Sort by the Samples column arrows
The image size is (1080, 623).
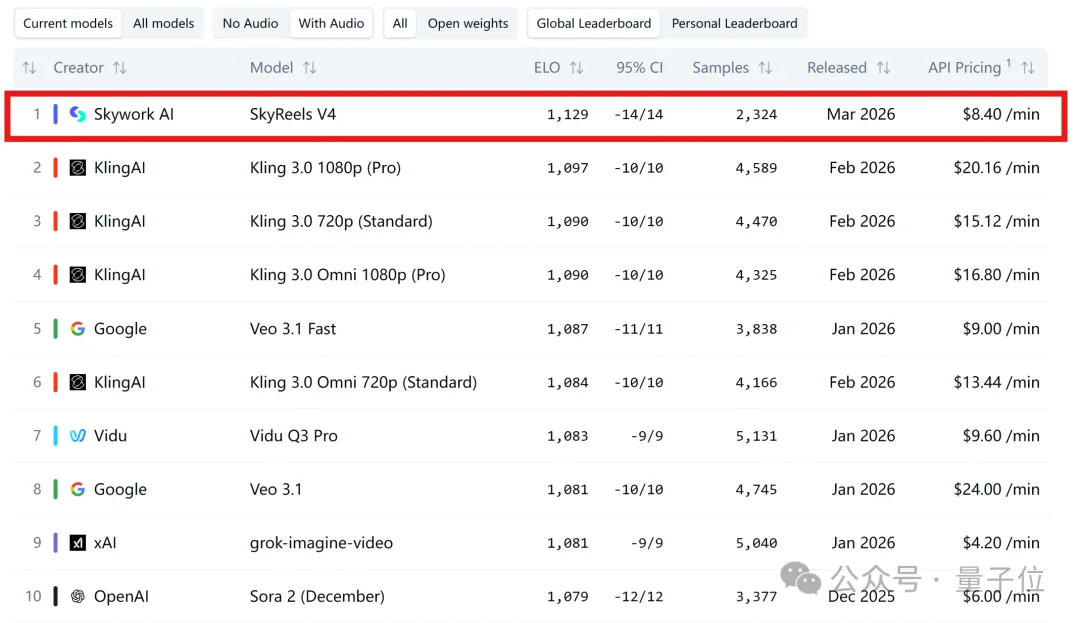[765, 68]
